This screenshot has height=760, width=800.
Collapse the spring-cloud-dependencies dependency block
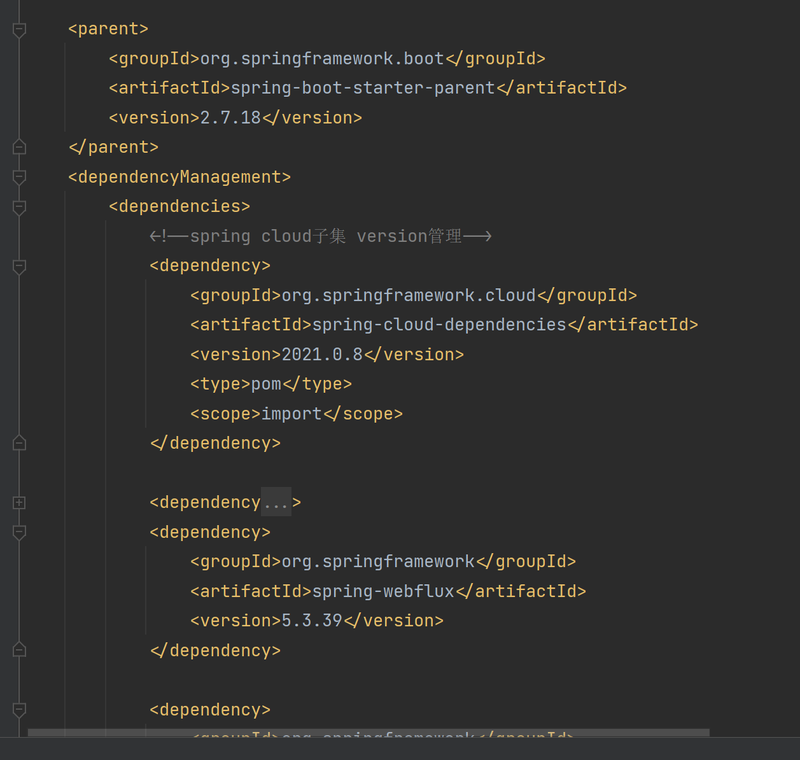[18, 266]
